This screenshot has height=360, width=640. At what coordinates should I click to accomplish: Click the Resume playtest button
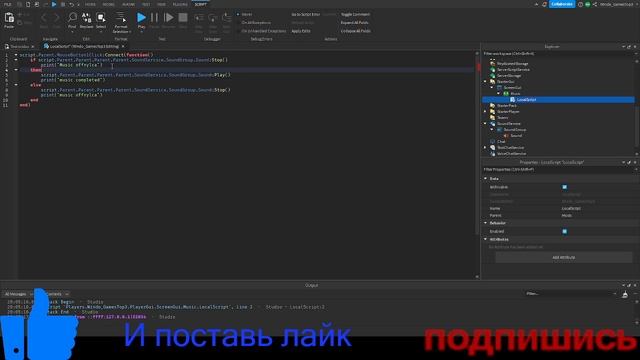(x=168, y=18)
